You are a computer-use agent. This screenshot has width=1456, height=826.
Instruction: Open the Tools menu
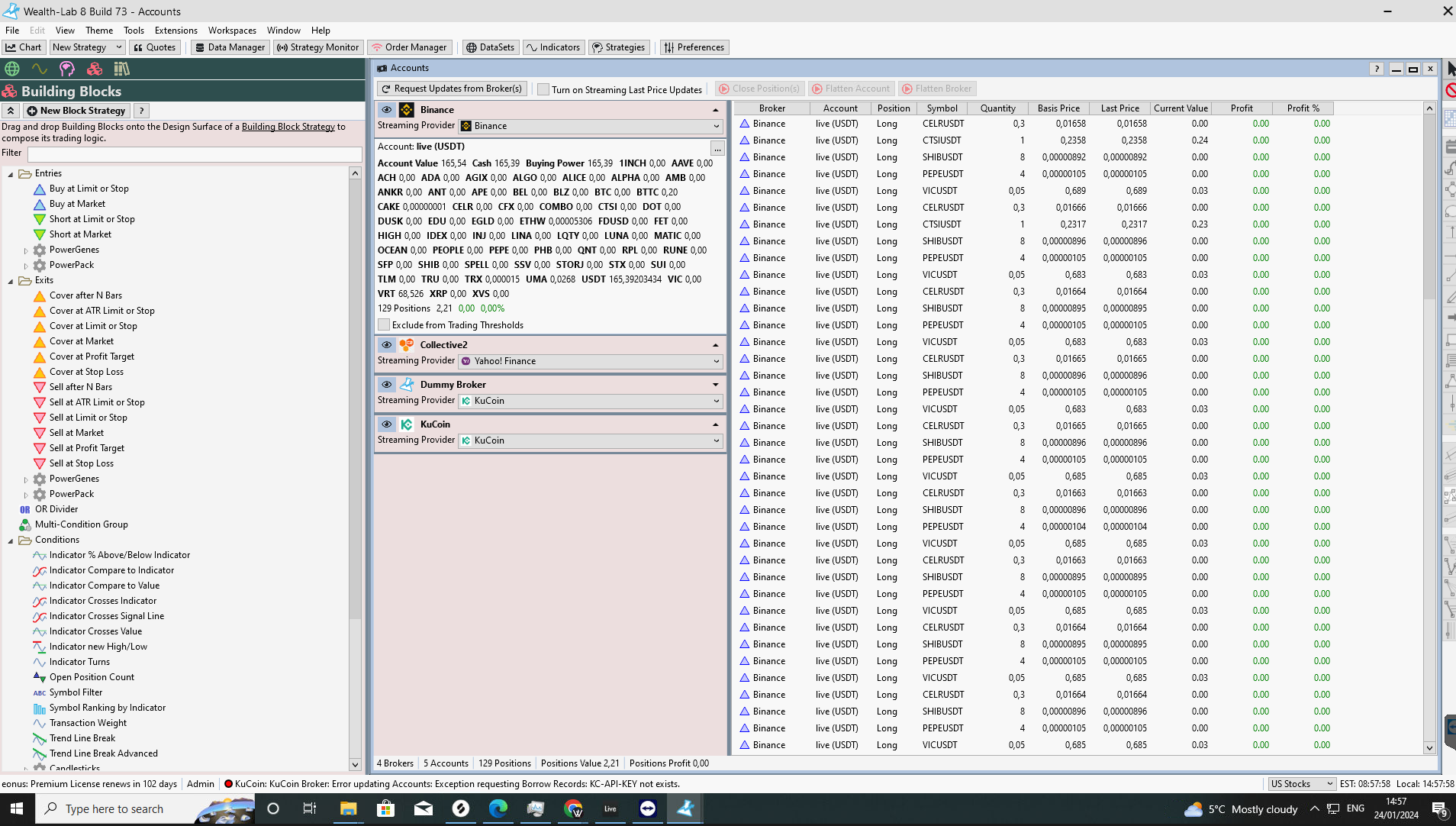click(134, 31)
